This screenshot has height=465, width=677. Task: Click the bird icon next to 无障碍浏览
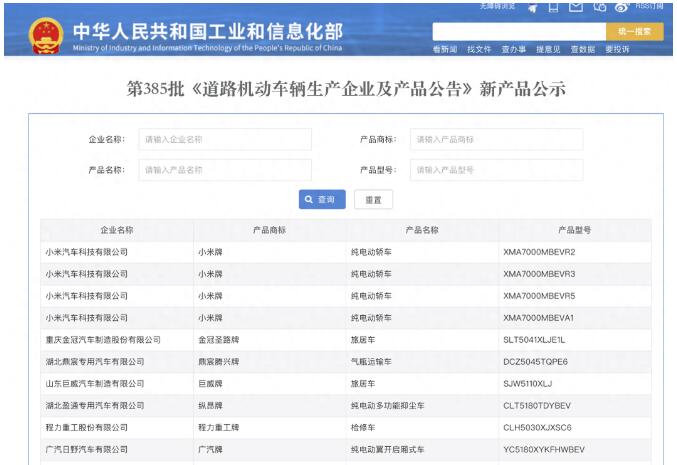533,7
